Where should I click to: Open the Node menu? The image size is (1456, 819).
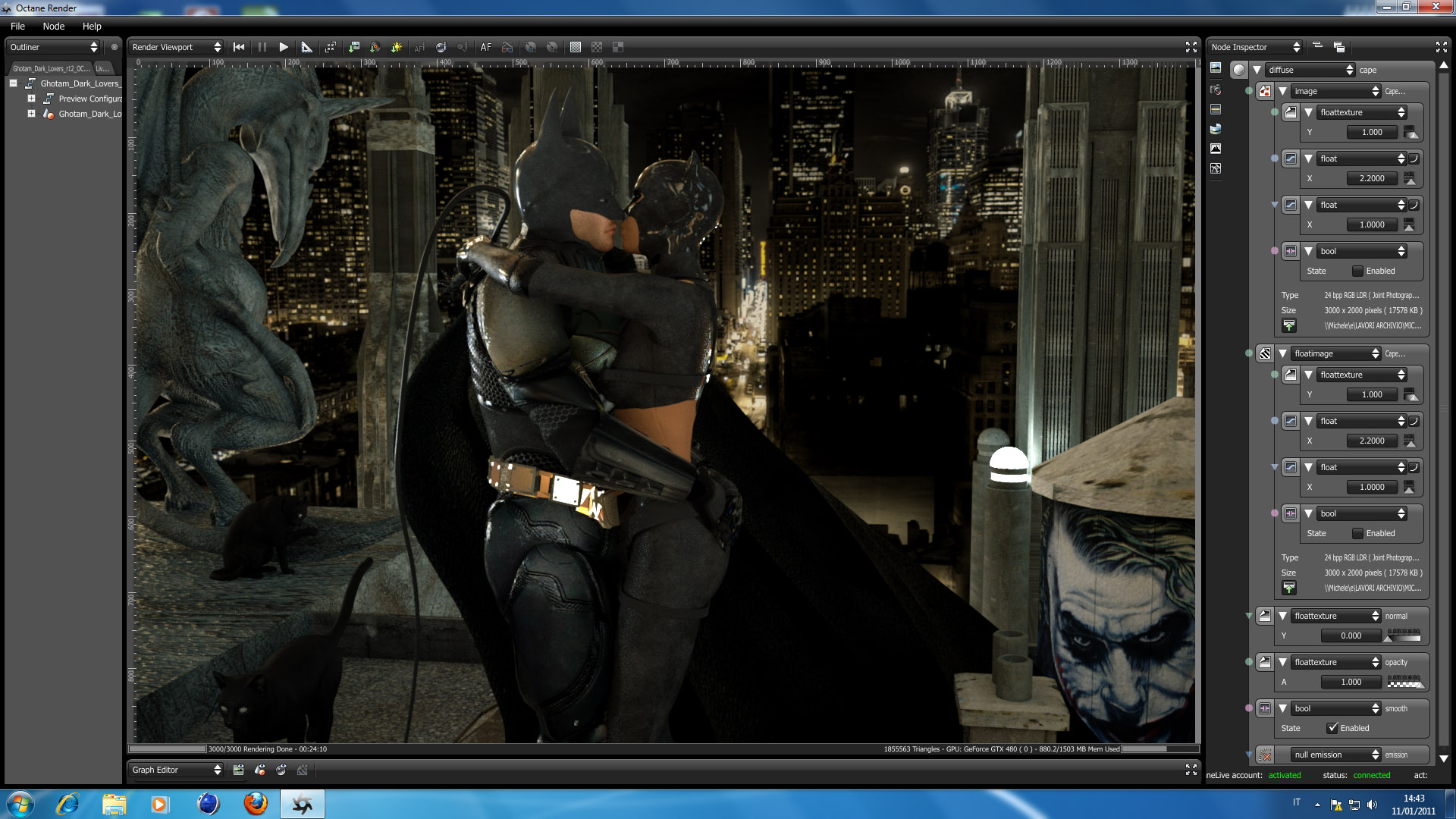coord(53,26)
